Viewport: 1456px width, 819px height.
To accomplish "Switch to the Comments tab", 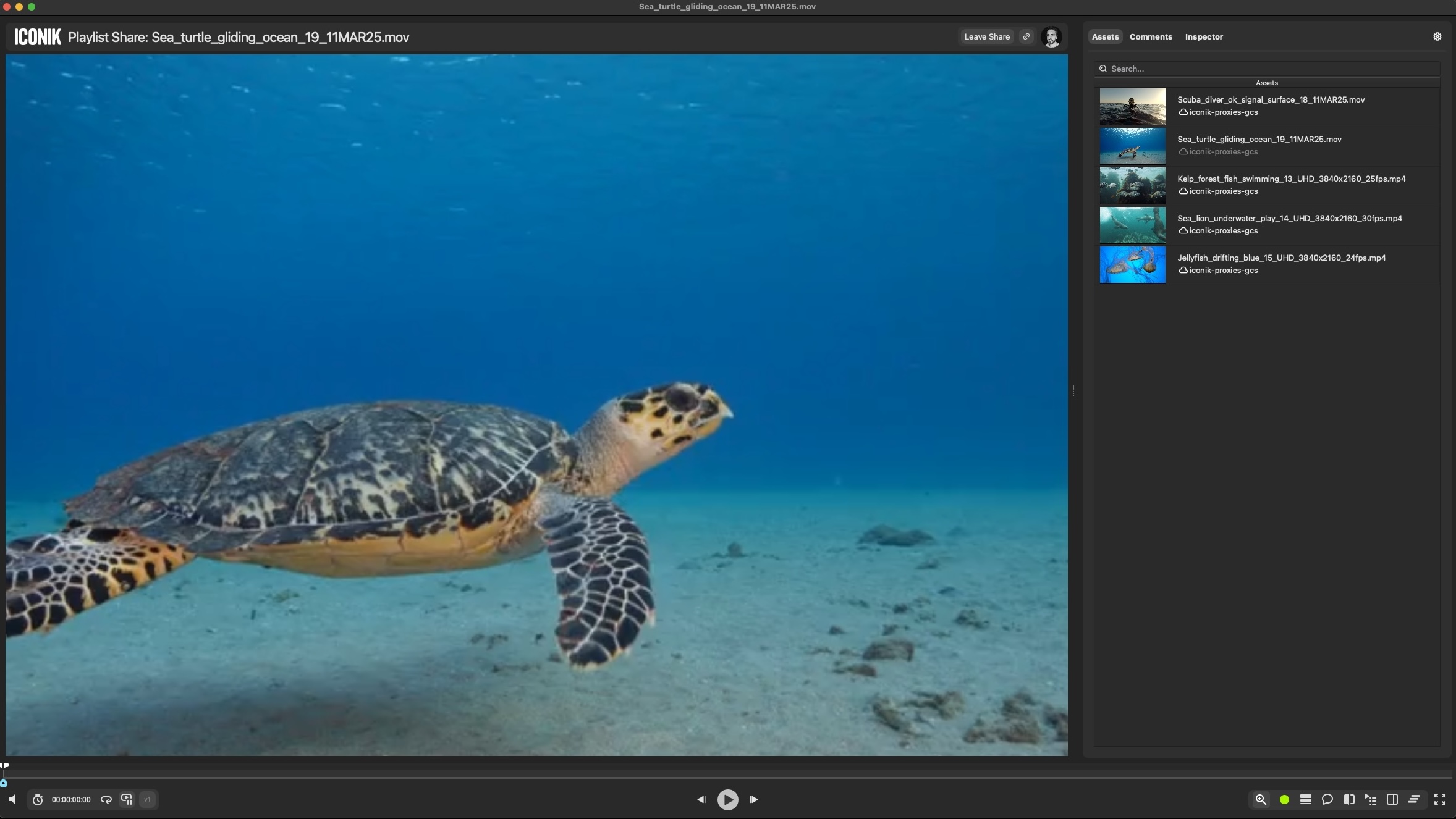I will [1150, 36].
